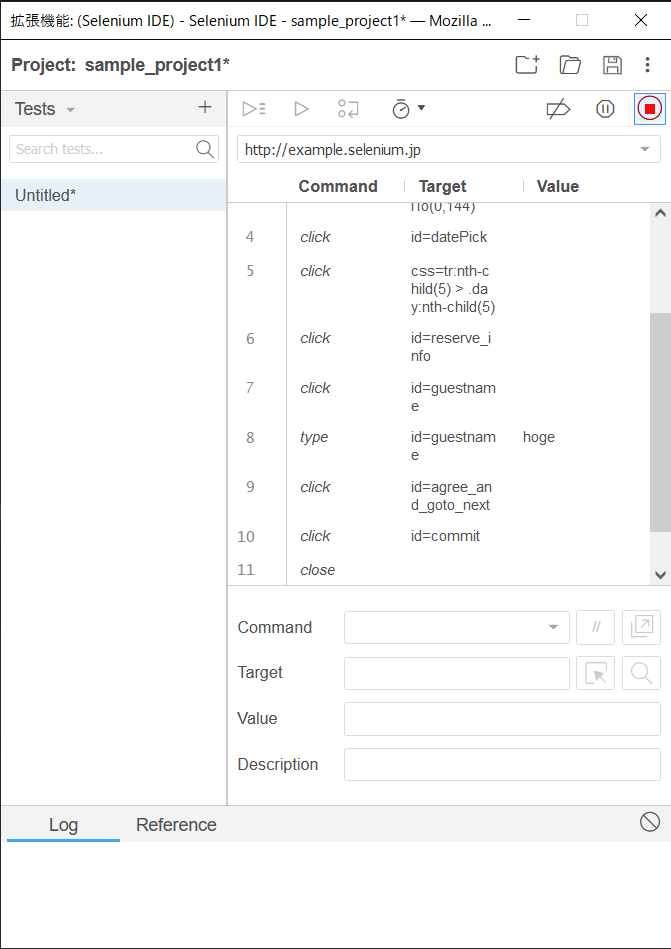Focus the Search tests field
671x949 pixels.
pyautogui.click(x=114, y=149)
